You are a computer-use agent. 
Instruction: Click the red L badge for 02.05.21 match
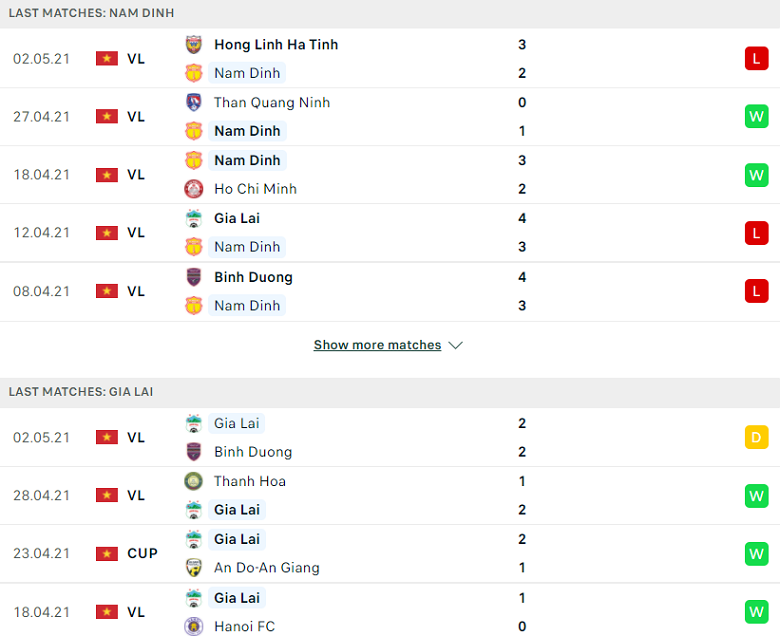tap(757, 59)
